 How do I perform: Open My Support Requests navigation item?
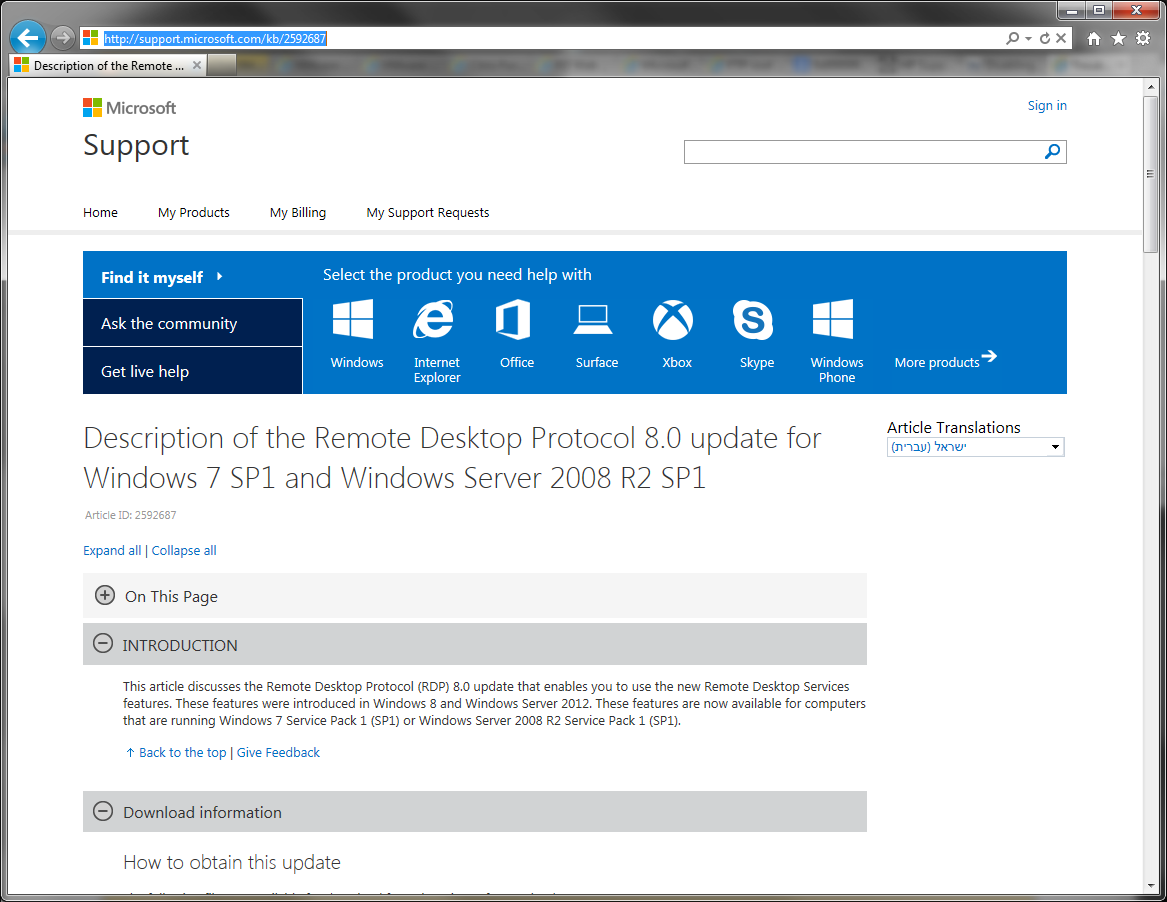point(428,213)
